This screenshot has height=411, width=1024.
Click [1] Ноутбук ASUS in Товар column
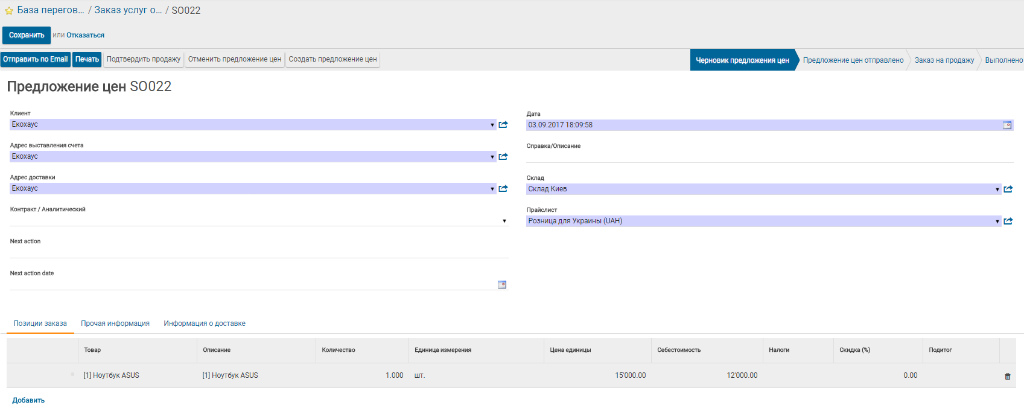pyautogui.click(x=112, y=376)
